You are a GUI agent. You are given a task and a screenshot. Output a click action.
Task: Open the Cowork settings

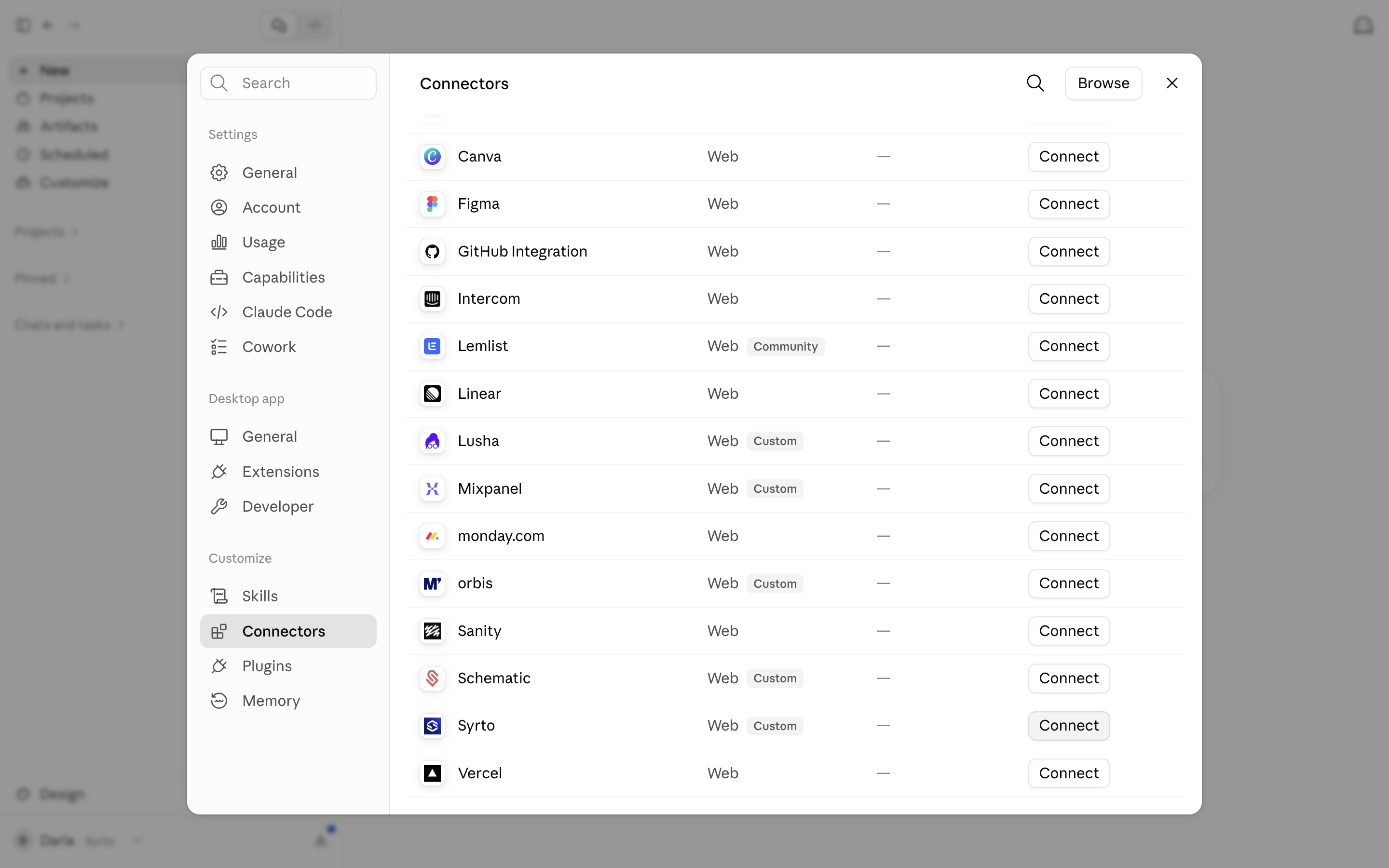coord(288,347)
